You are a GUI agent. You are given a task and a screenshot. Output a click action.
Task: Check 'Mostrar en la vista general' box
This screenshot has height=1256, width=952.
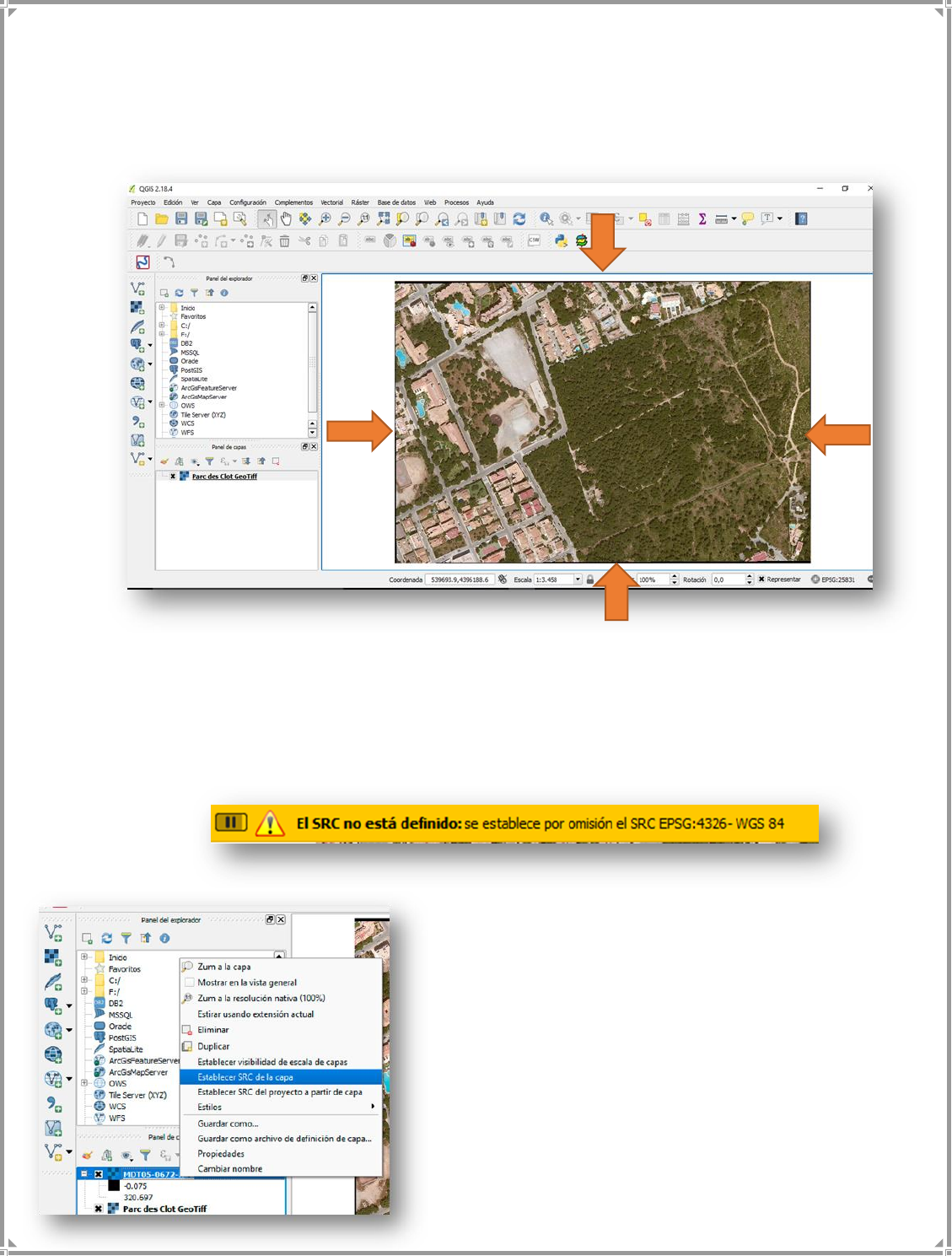[189, 983]
